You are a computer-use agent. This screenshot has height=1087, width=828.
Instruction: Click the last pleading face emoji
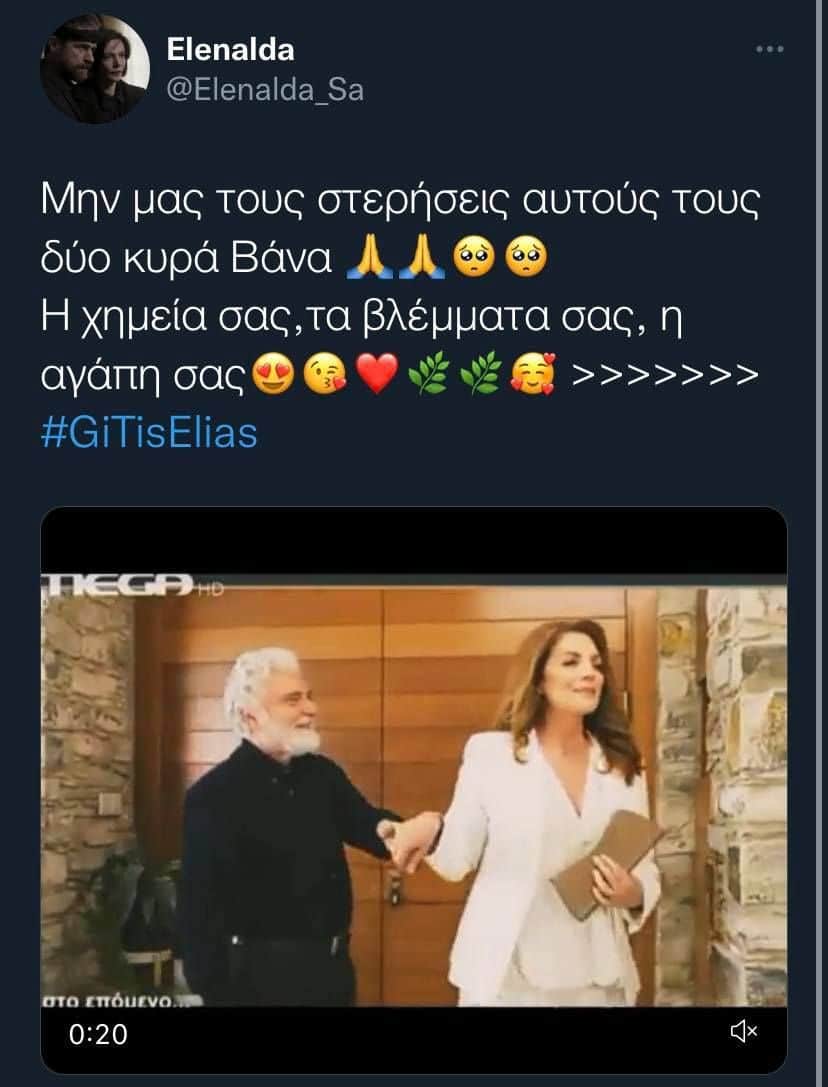(x=526, y=257)
